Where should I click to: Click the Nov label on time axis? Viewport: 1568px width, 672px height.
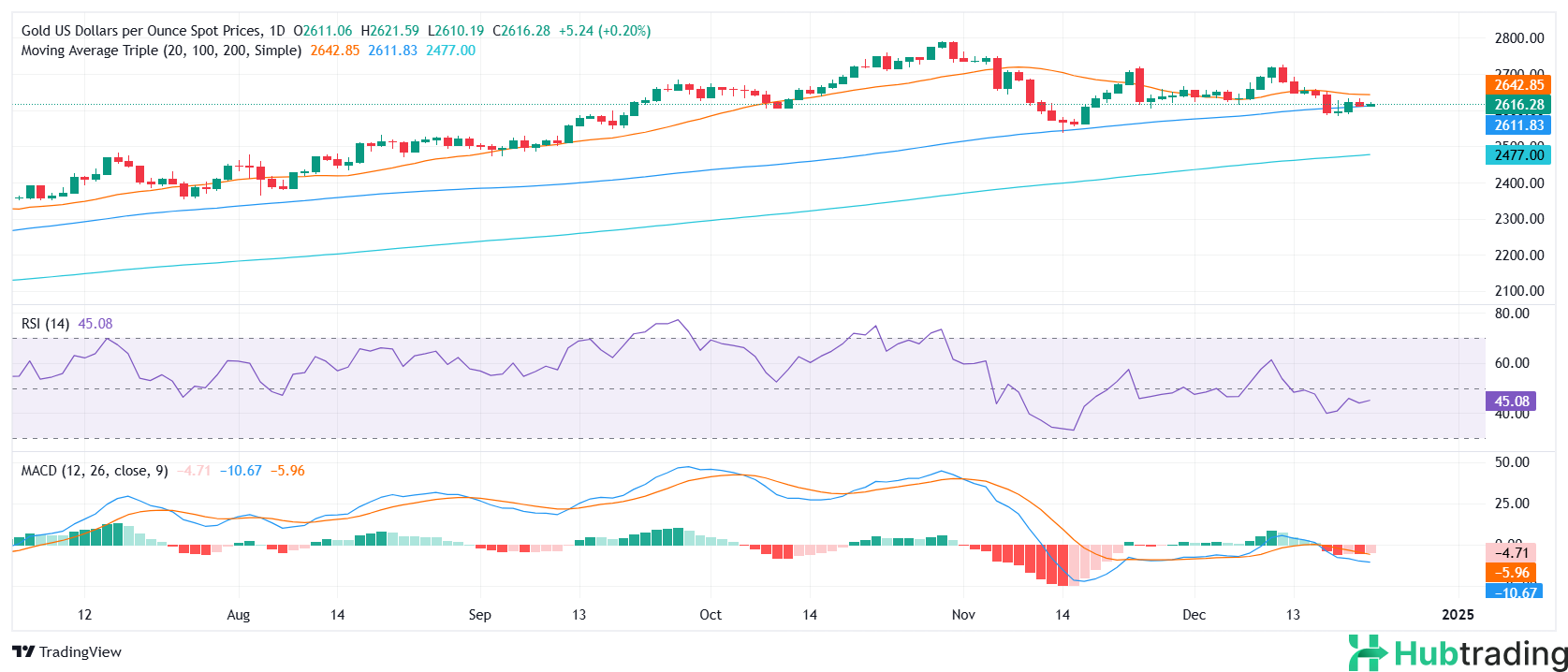tap(963, 615)
